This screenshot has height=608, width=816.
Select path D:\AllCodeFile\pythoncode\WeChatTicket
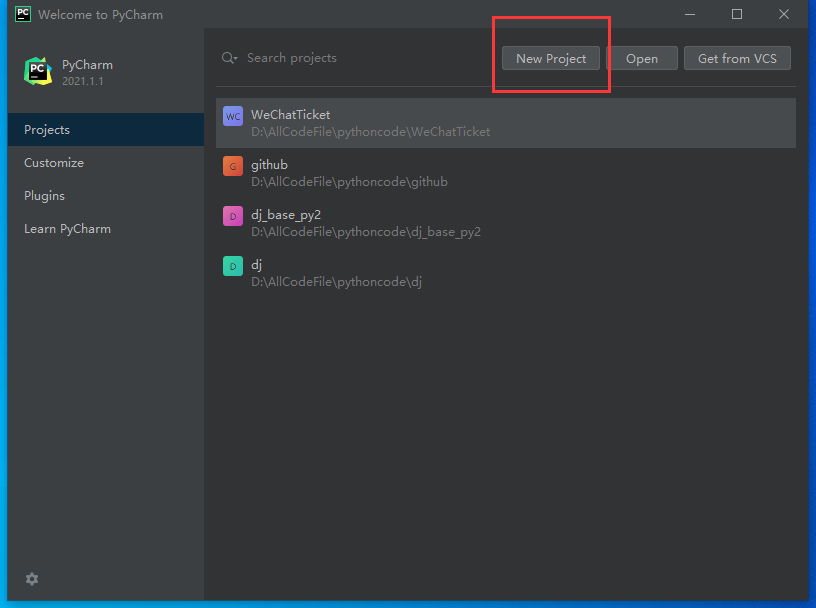pos(371,132)
